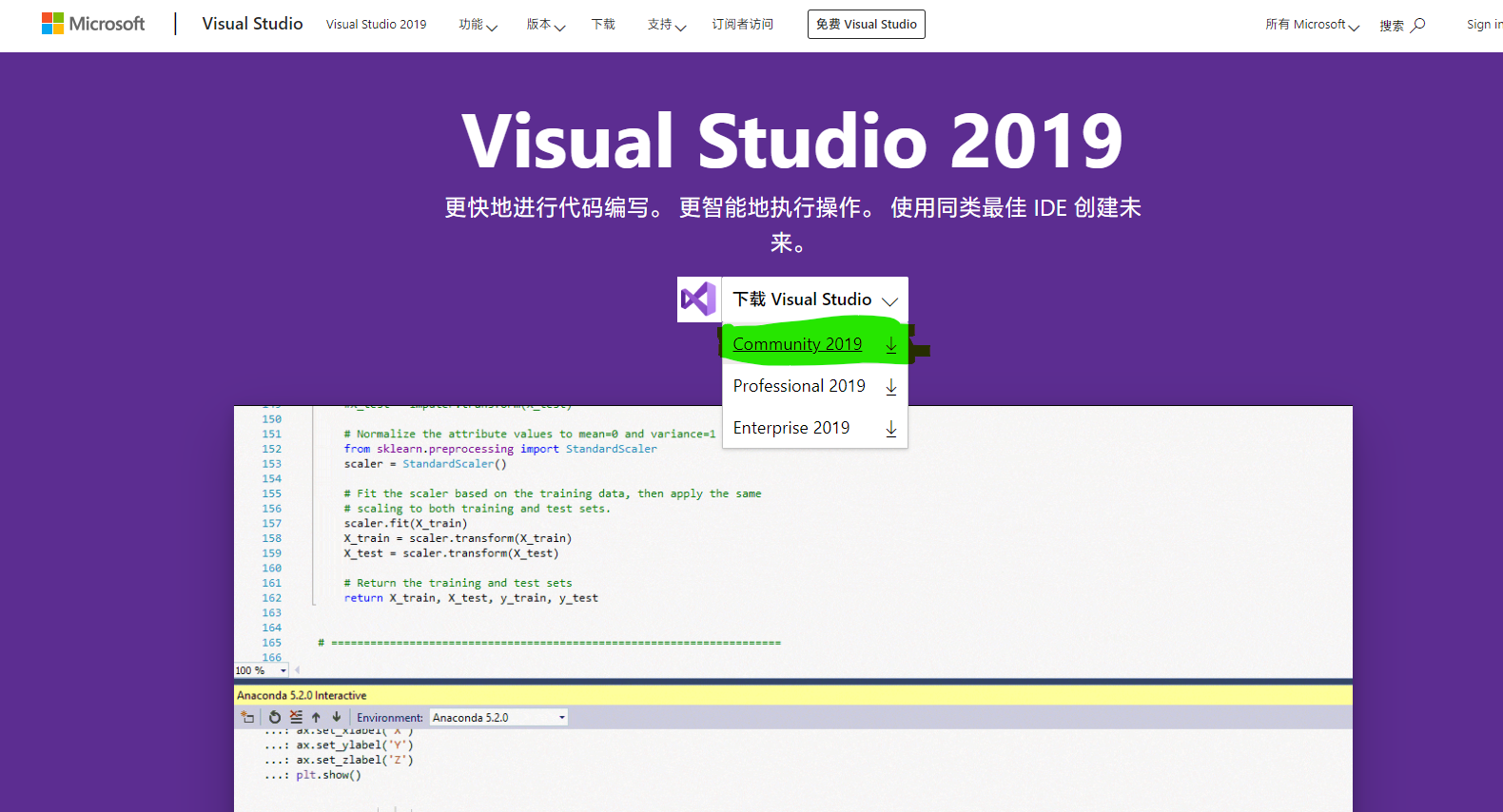Open the 搜索 search box

[x=1402, y=25]
